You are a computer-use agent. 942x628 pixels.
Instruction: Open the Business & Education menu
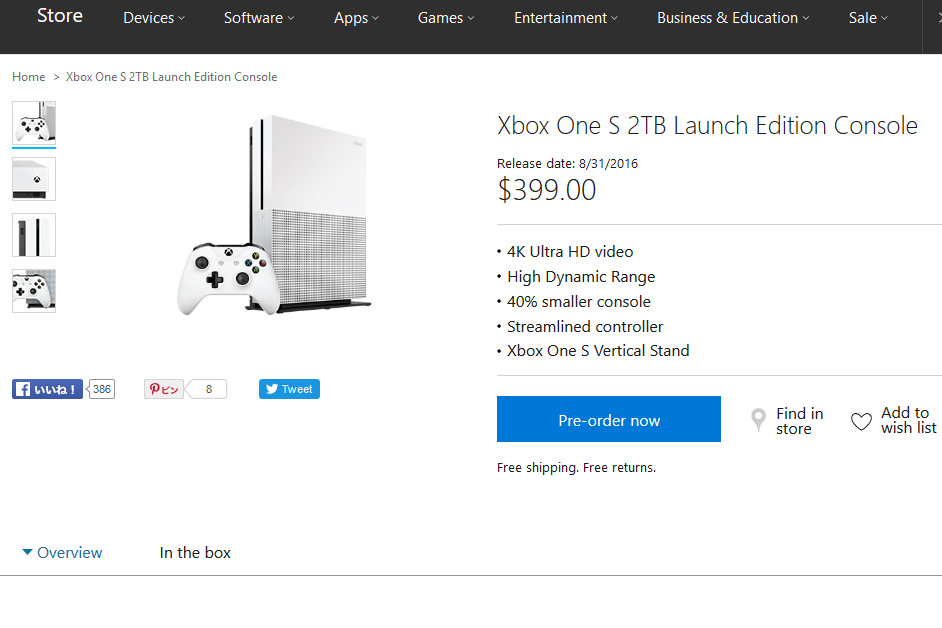tap(733, 18)
